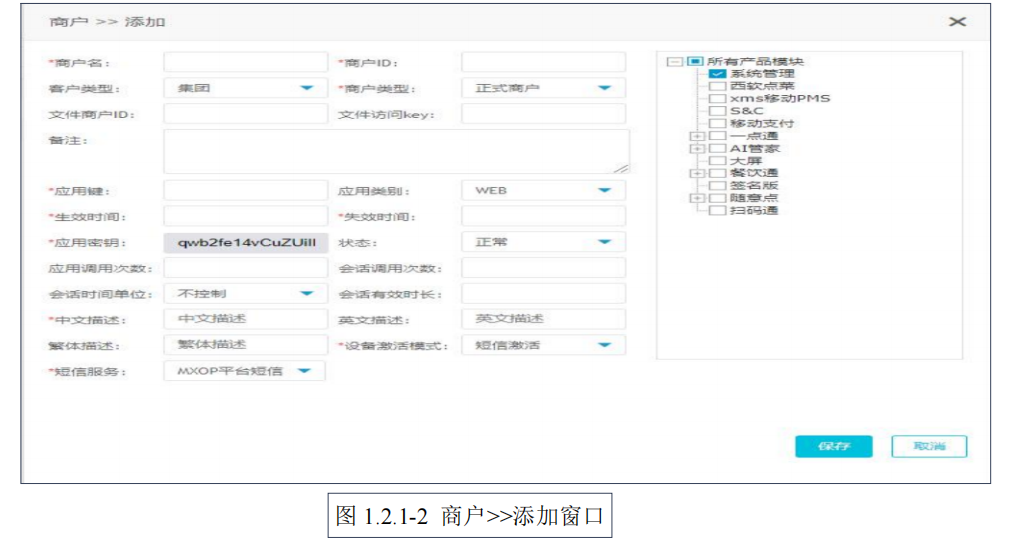Click the 会话有效时长 input field
The image size is (1019, 542).
[543, 294]
